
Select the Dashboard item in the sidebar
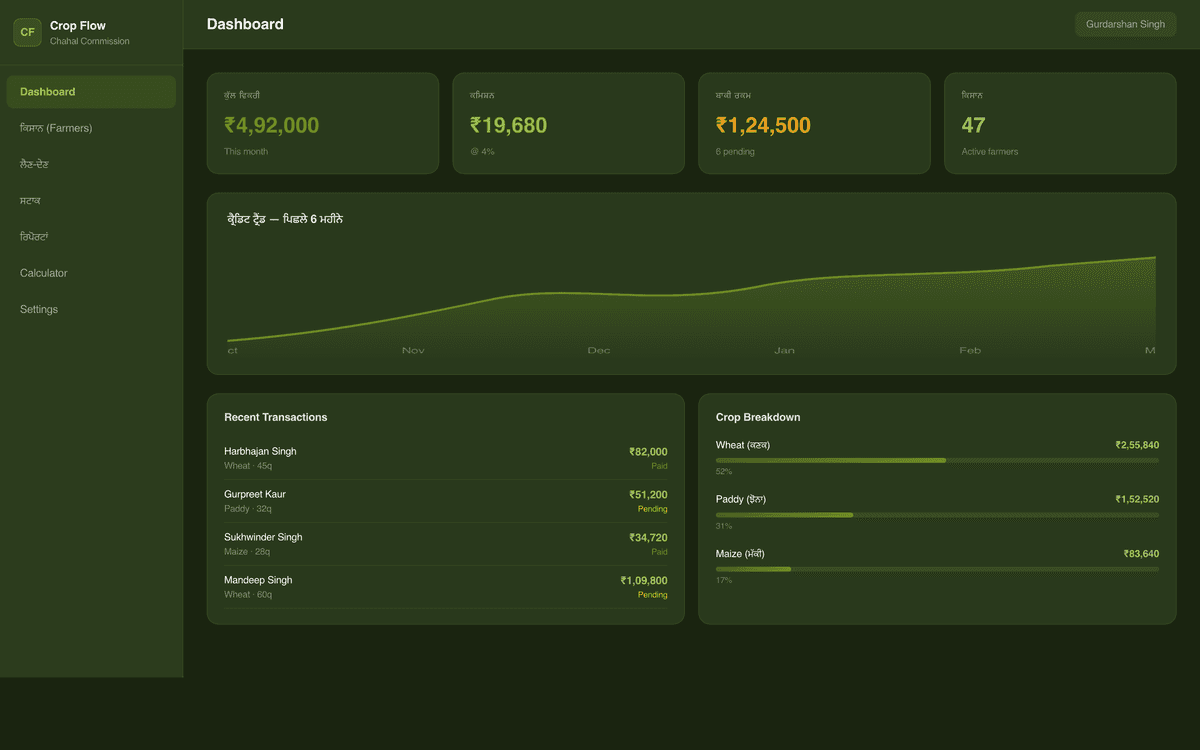tap(91, 91)
